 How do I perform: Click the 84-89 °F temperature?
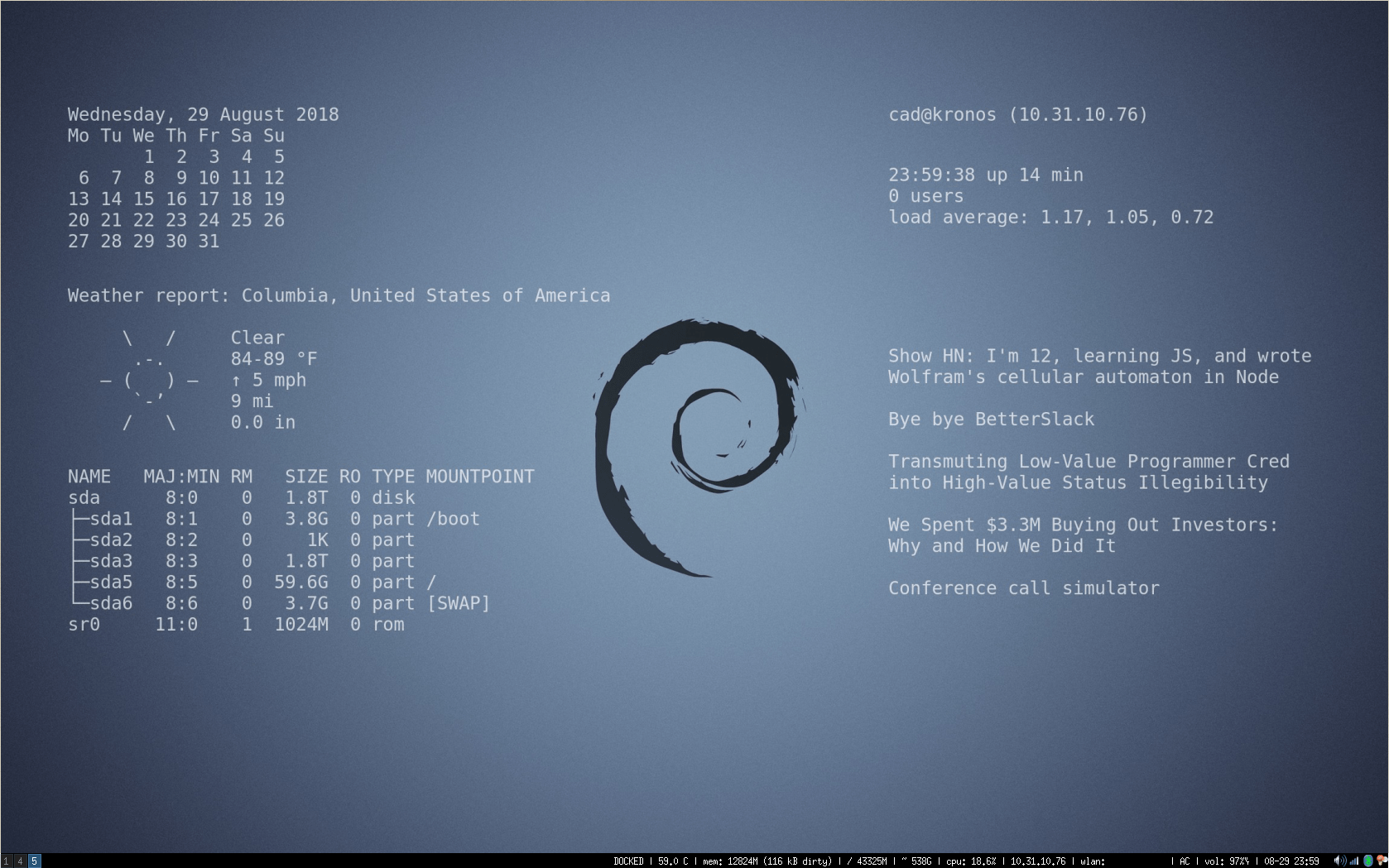tap(274, 359)
